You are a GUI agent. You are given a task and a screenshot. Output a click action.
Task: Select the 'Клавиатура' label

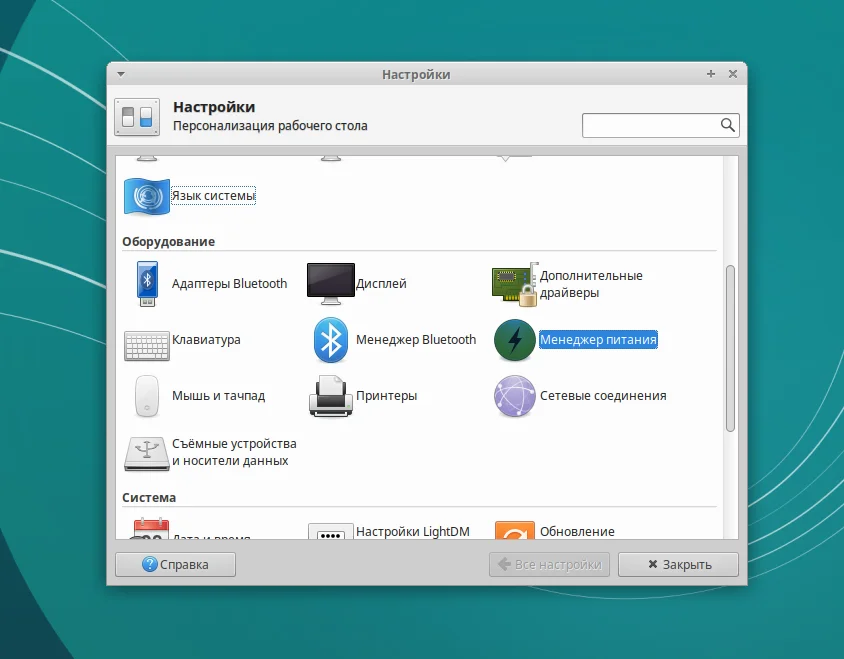point(206,340)
